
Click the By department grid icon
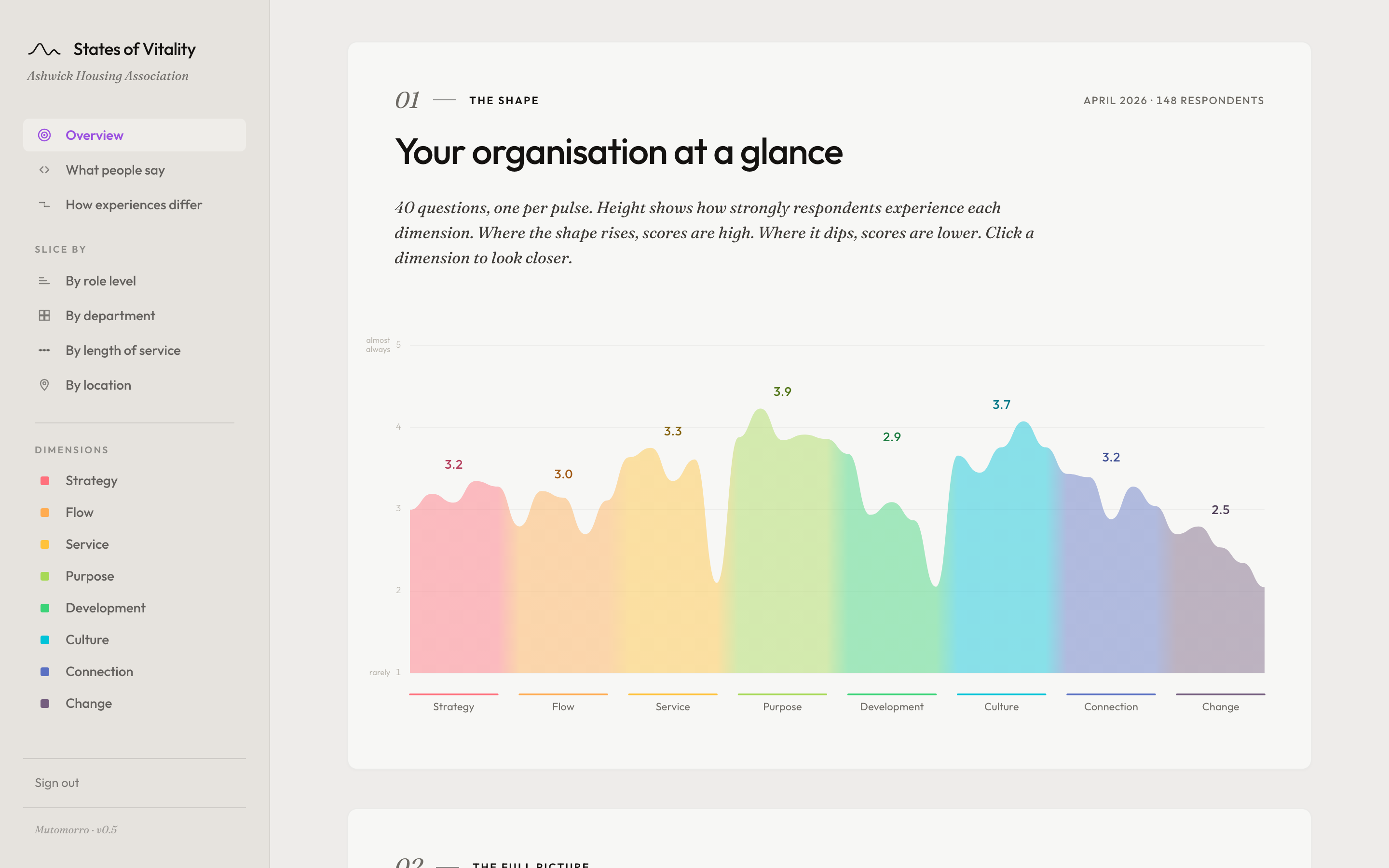click(44, 316)
